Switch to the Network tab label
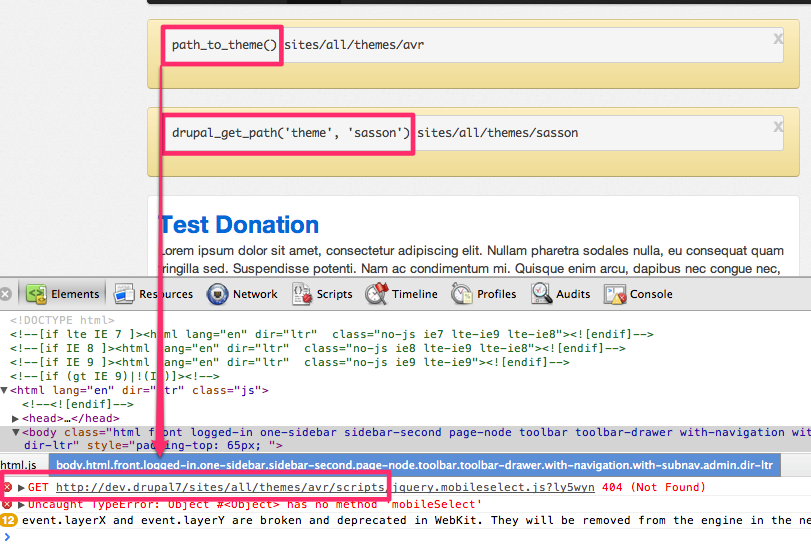811x558 pixels. [255, 294]
